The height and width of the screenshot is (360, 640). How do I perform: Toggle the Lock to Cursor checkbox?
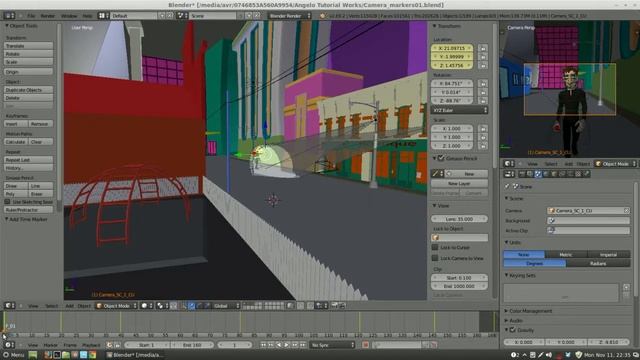pyautogui.click(x=435, y=247)
